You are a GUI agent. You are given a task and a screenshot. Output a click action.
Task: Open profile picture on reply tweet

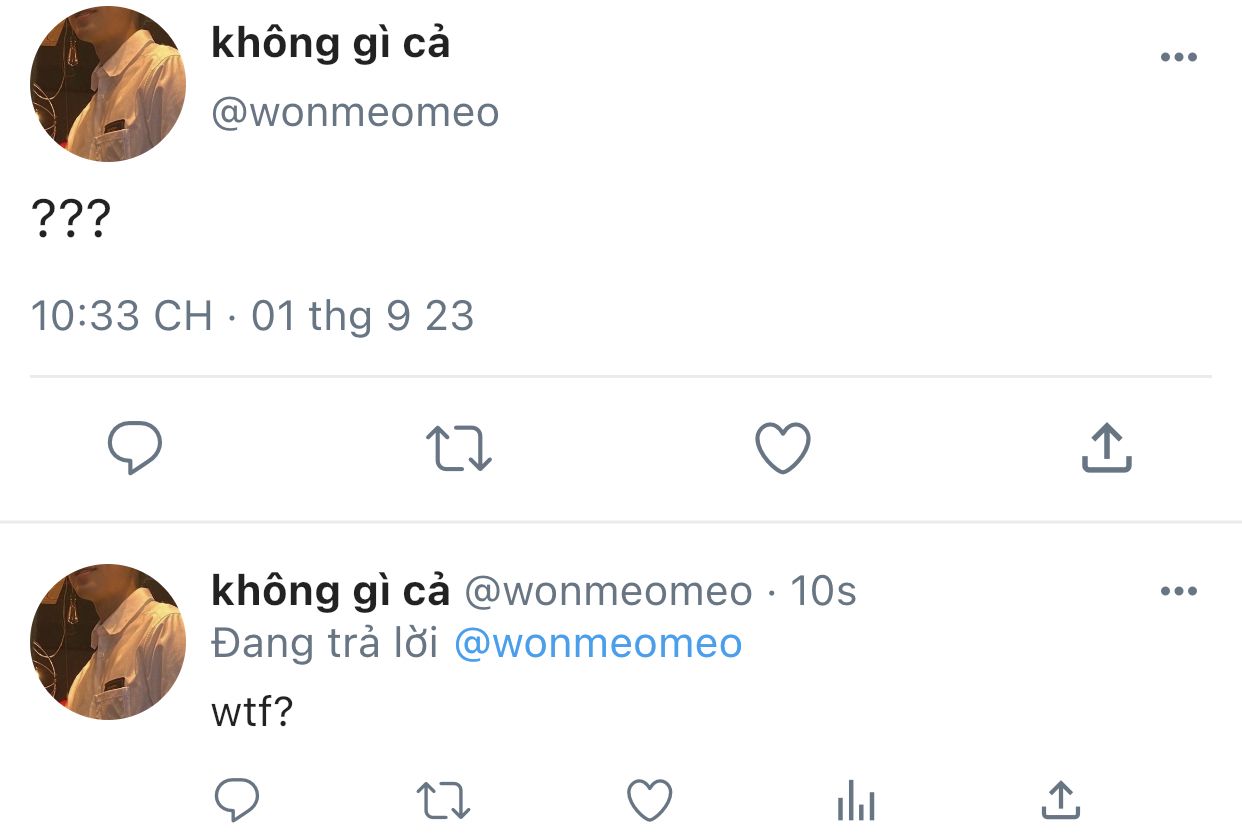coord(108,642)
